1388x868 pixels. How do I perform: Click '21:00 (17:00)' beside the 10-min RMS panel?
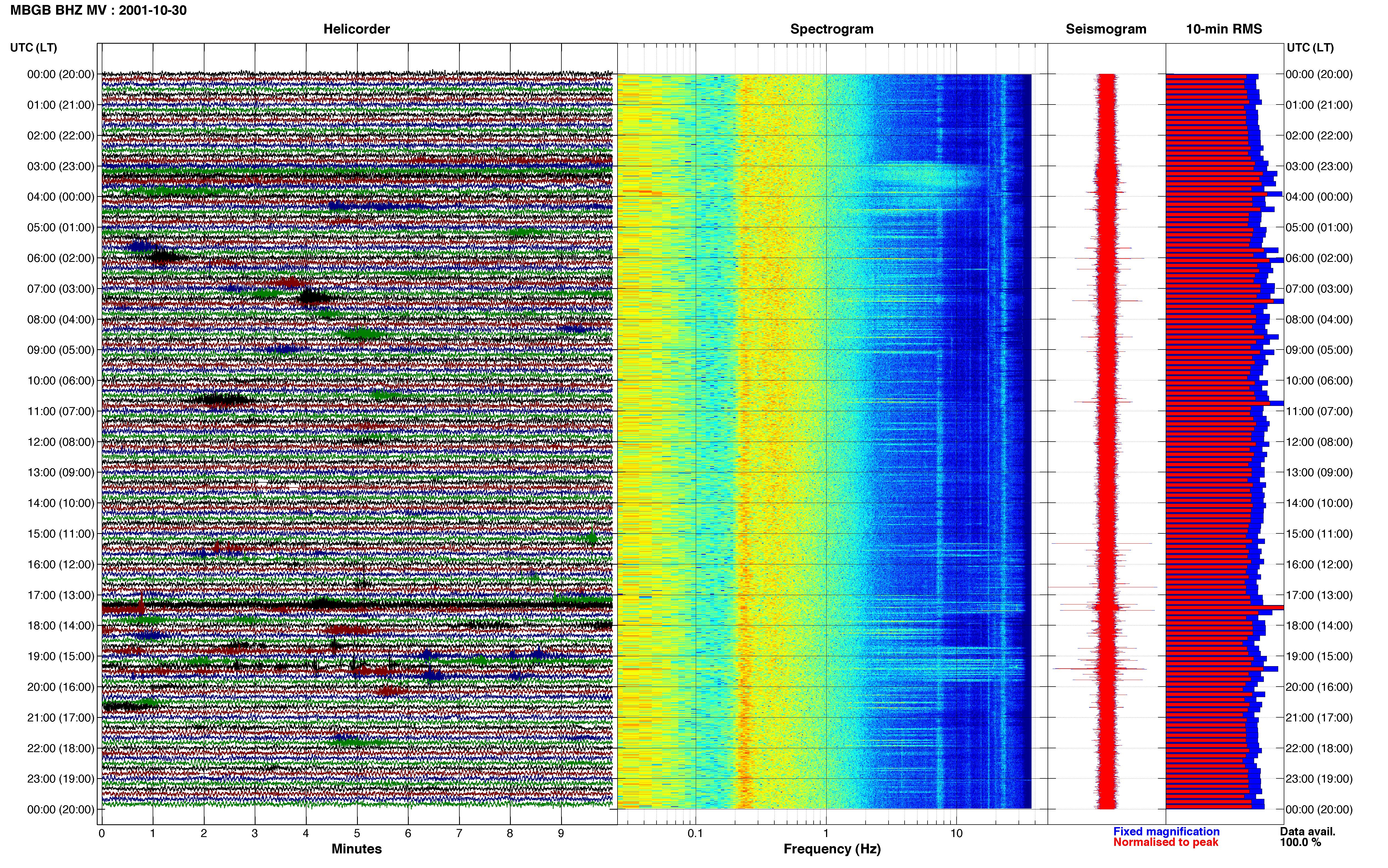(x=1319, y=718)
